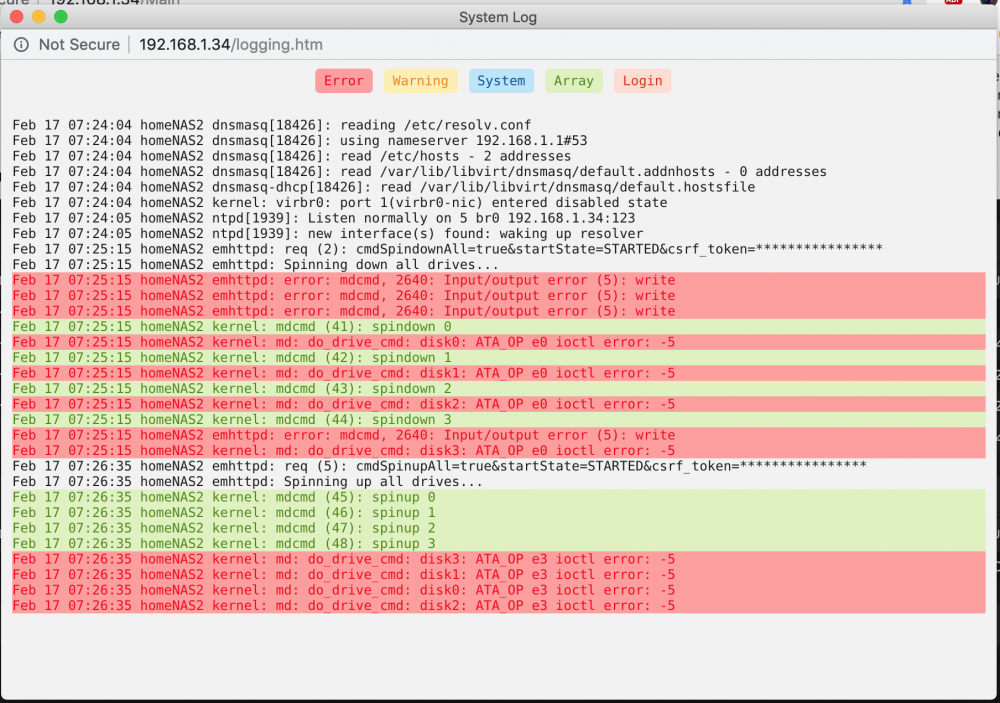The width and height of the screenshot is (1000, 703).
Task: Minimize the System Log window with yellow button
Action: click(x=39, y=17)
